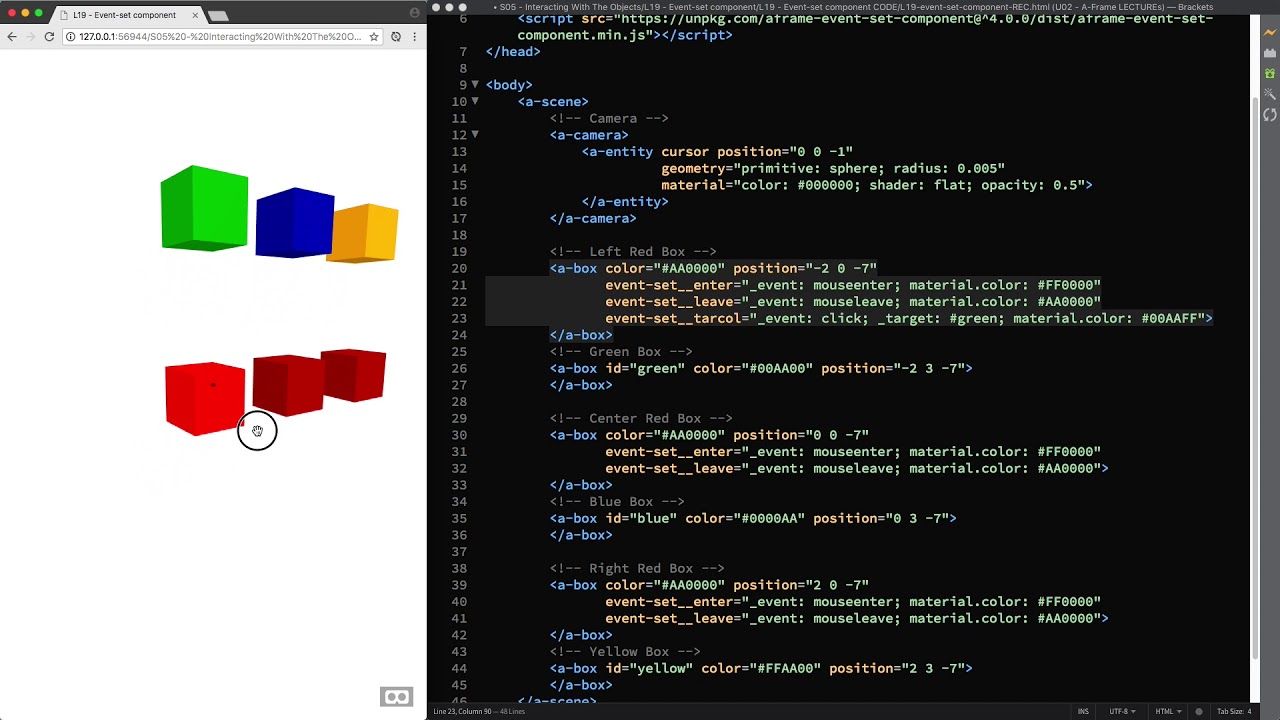The image size is (1280, 720).
Task: Click Tab Size: 4 setting
Action: coord(1233,711)
